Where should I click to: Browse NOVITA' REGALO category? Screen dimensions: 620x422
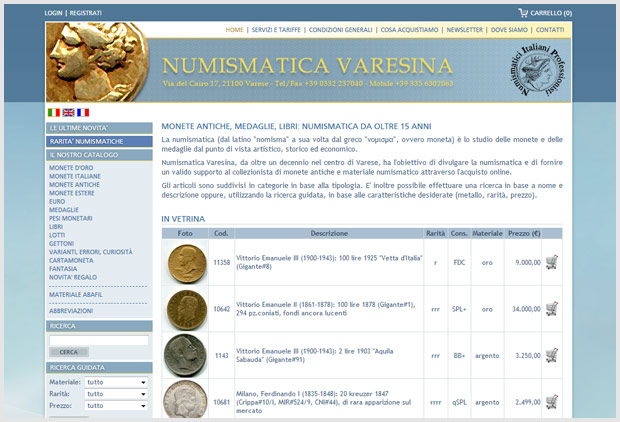point(73,277)
